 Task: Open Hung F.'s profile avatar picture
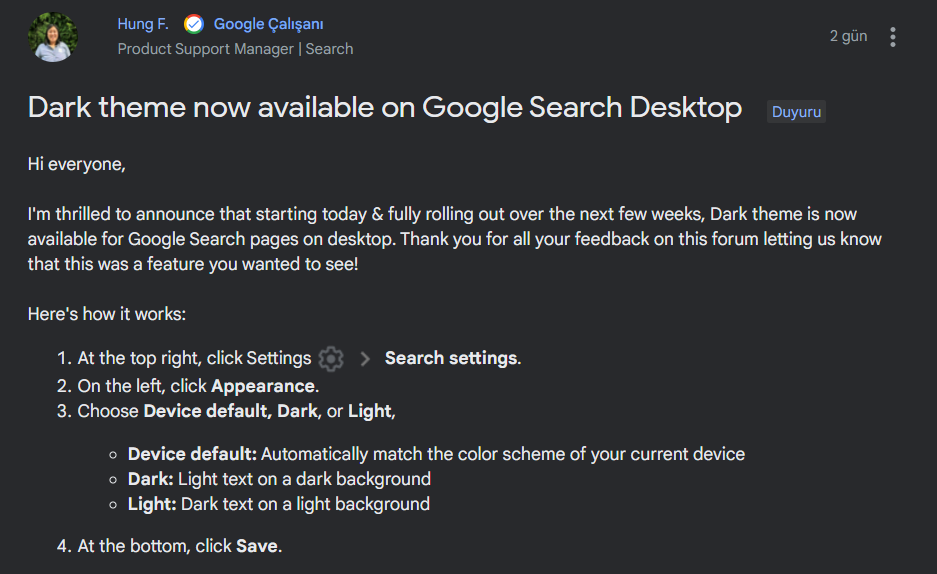point(53,37)
